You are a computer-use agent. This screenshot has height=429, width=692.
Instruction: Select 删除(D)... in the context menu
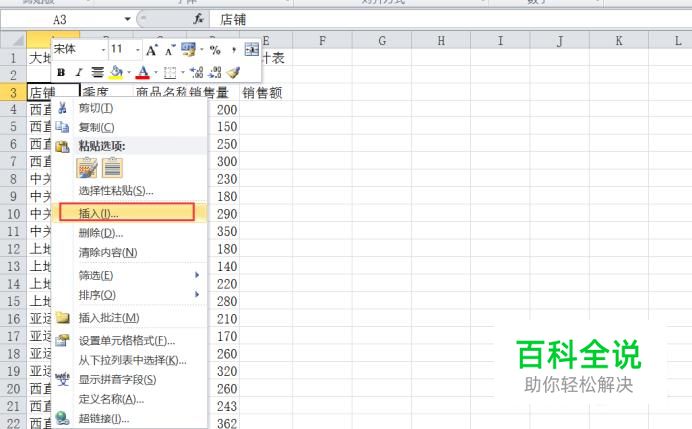pos(129,233)
